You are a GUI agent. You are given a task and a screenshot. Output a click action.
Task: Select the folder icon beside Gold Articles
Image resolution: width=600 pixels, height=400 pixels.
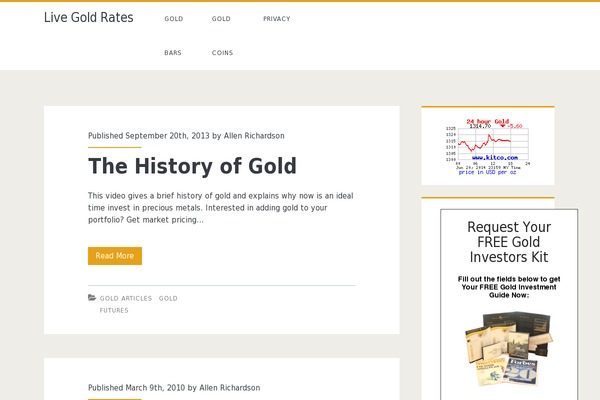pos(92,297)
